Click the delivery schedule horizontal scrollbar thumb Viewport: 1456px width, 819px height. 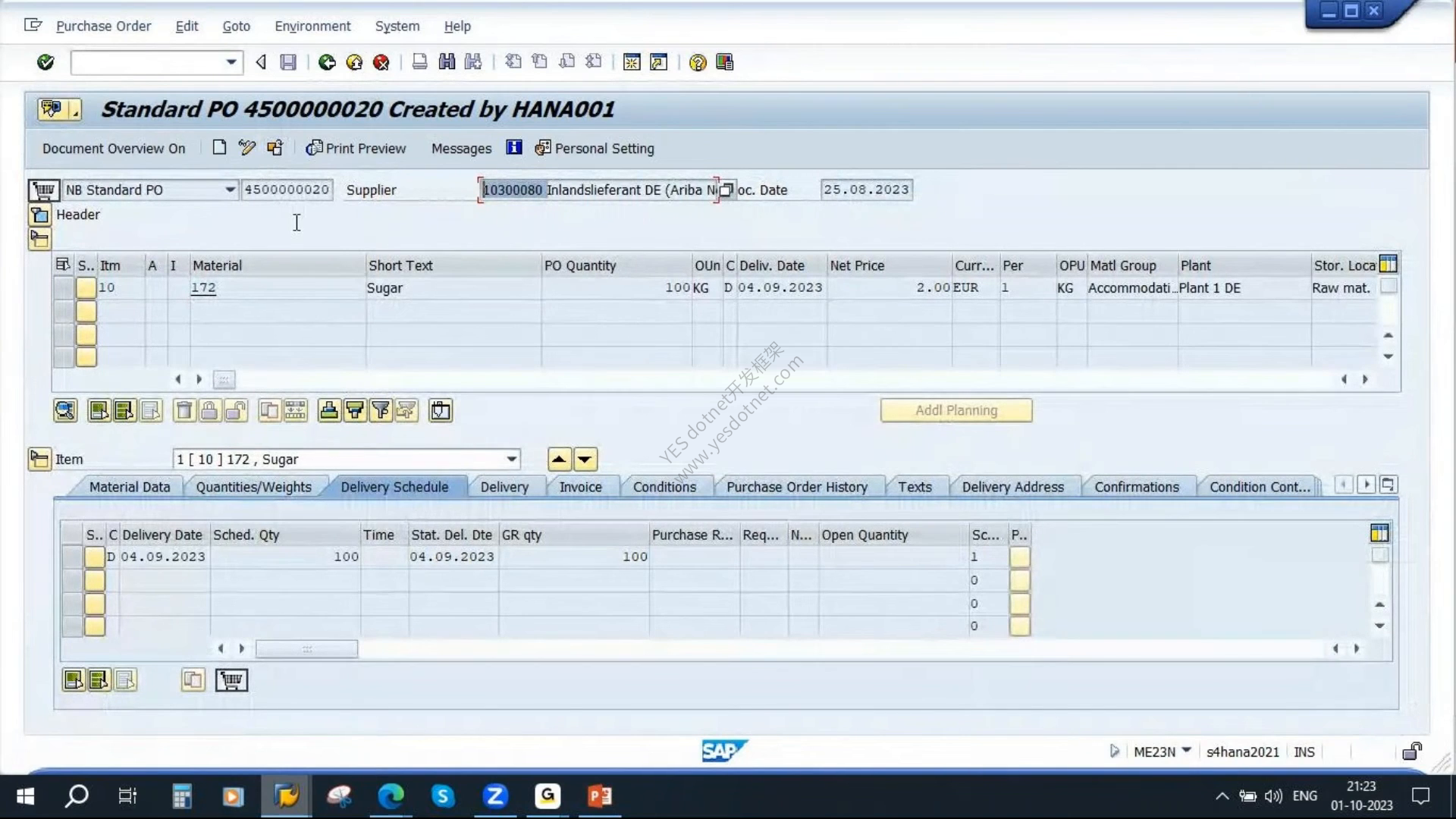[x=307, y=649]
